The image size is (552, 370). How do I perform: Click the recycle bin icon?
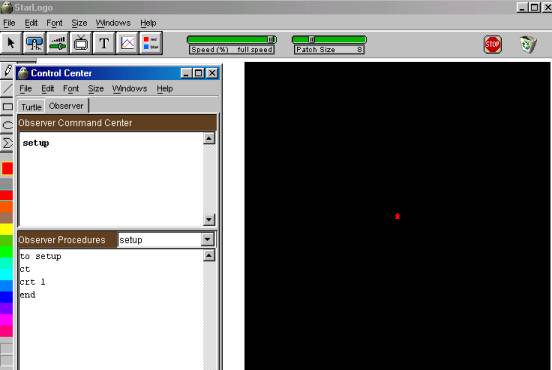[x=528, y=44]
